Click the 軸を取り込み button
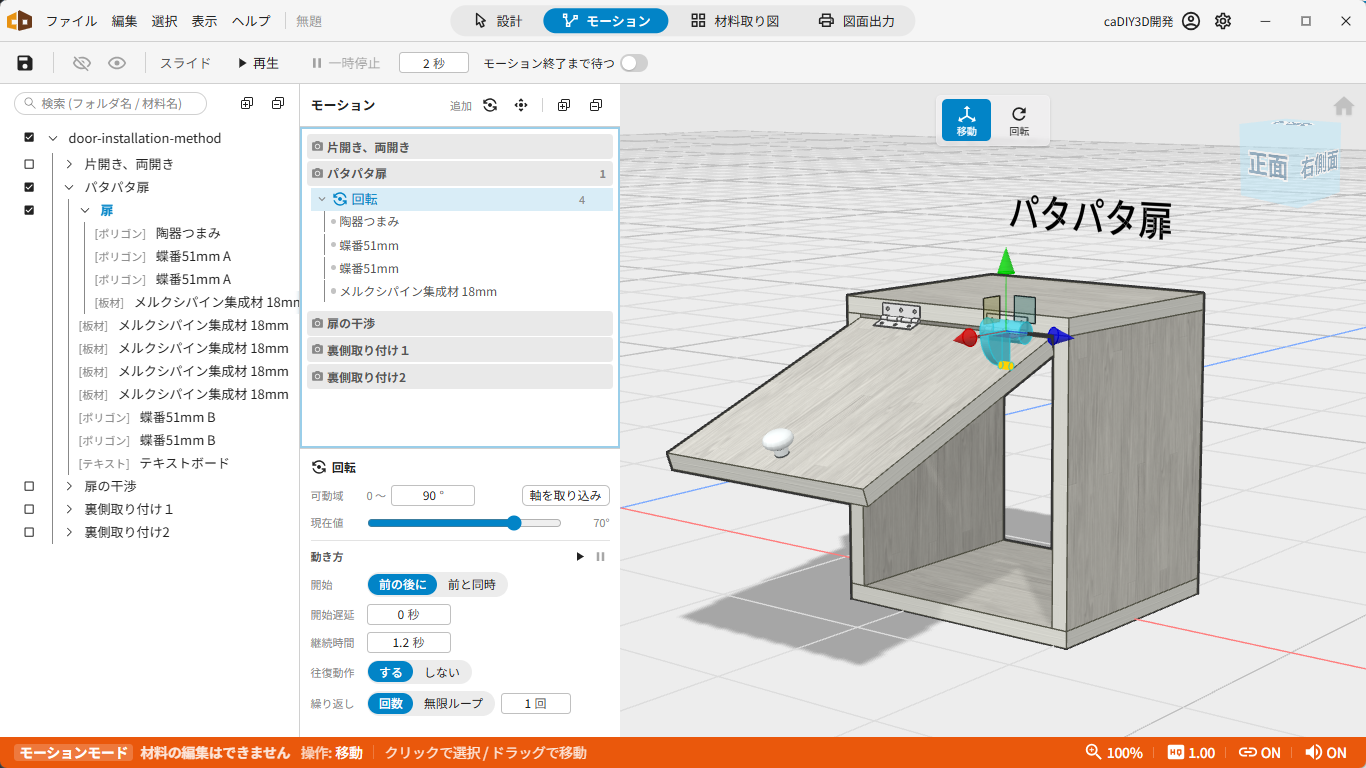This screenshot has height=768, width=1366. click(565, 496)
